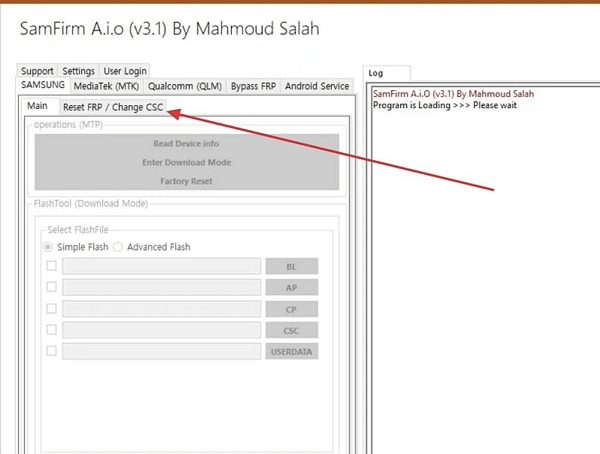Open the Bypass FRP tab
Screen dimensions: 600x454
coord(254,86)
